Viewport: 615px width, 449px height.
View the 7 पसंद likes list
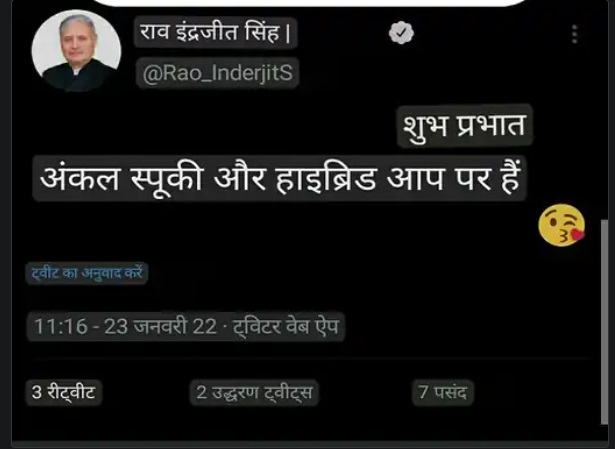[443, 392]
